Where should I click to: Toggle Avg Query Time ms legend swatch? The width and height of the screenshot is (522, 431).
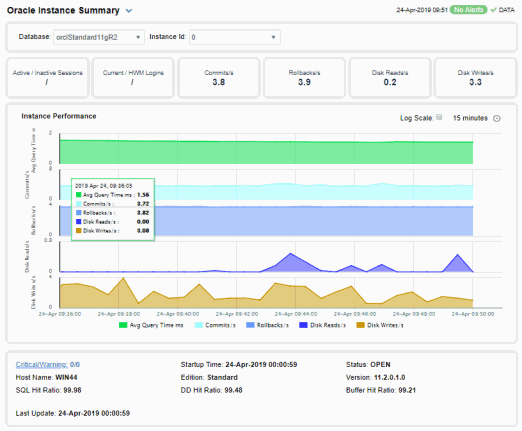coord(123,325)
